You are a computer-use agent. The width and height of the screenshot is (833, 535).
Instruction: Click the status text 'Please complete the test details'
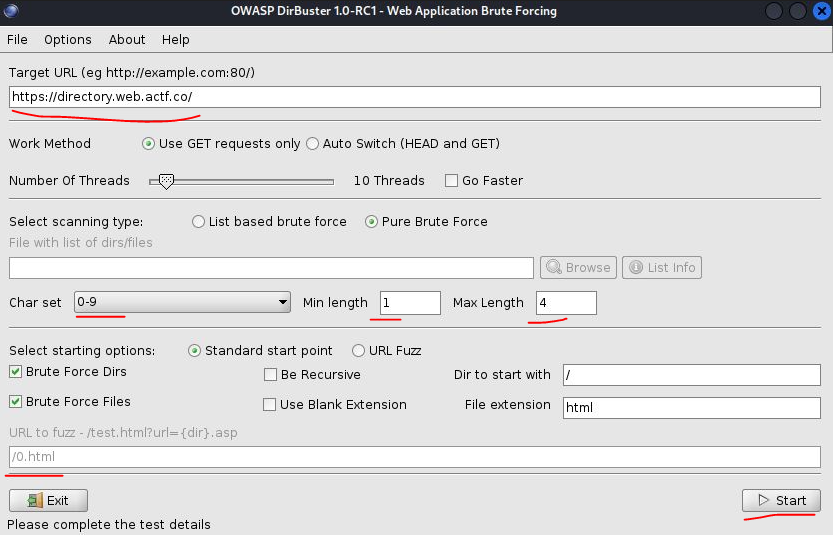(108, 525)
